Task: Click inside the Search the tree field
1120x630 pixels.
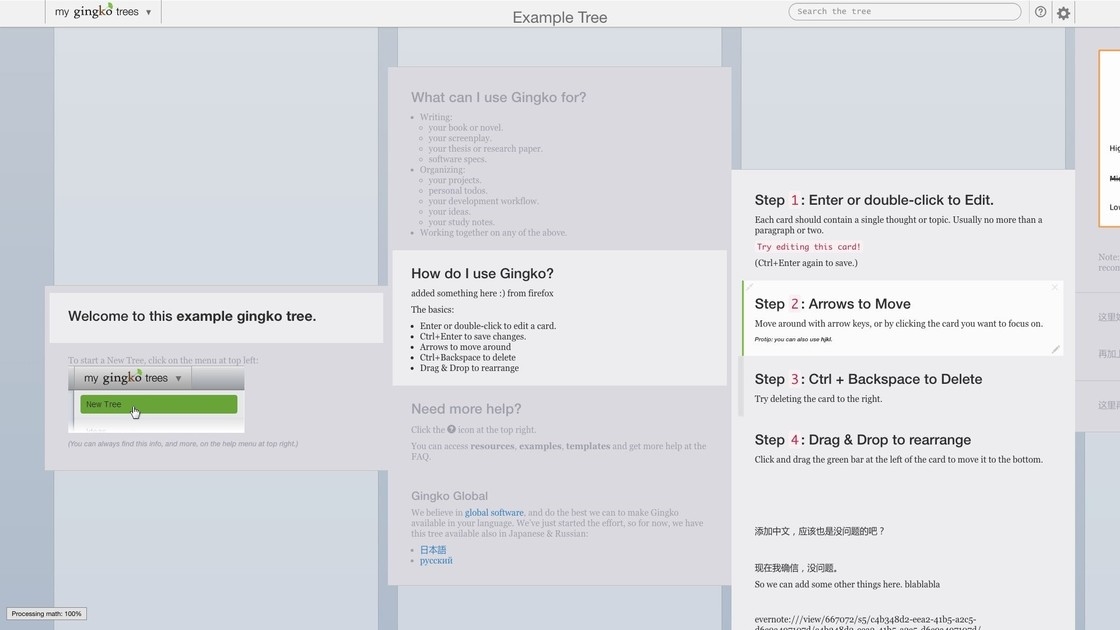Action: tap(904, 12)
